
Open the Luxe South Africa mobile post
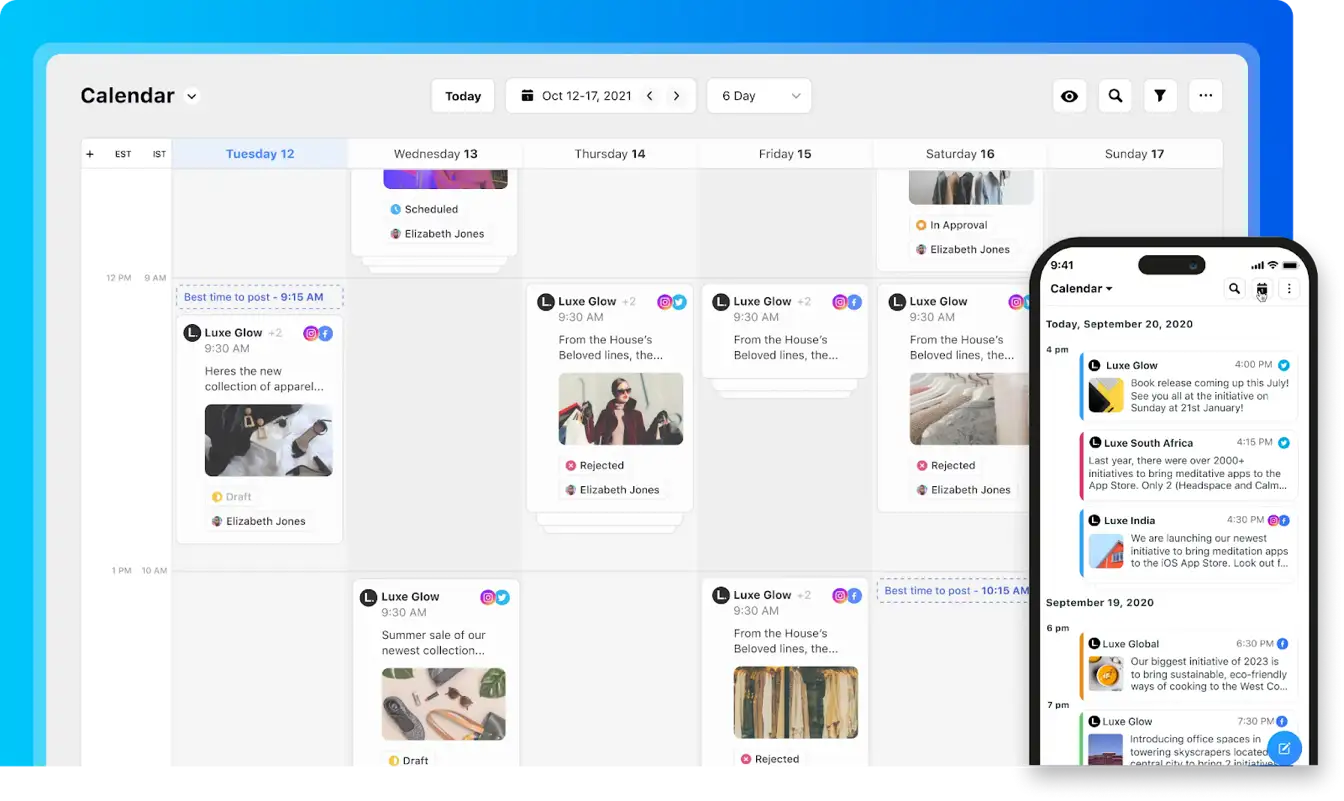click(1189, 465)
